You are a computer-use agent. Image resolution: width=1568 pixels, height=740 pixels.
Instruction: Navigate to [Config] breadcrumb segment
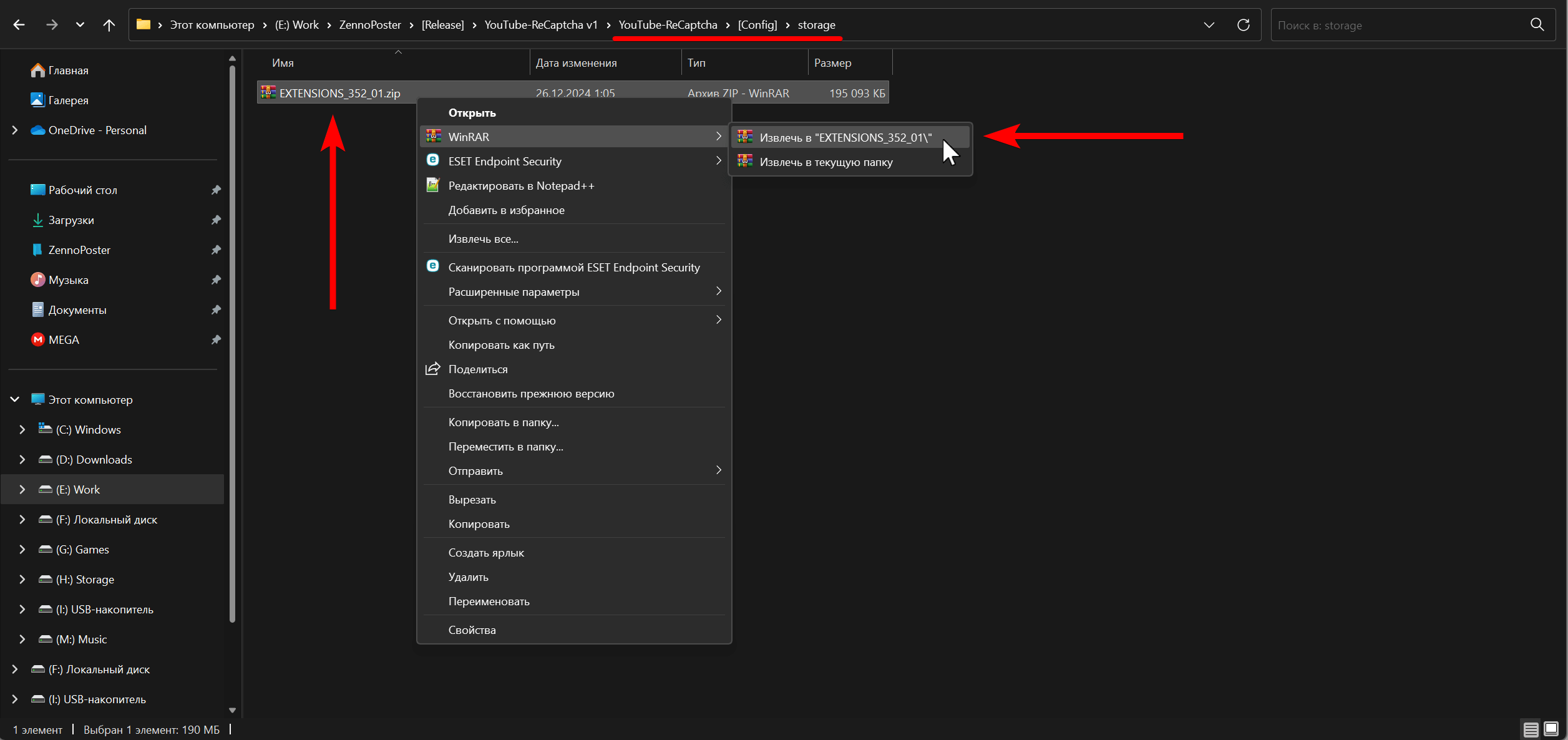click(757, 25)
